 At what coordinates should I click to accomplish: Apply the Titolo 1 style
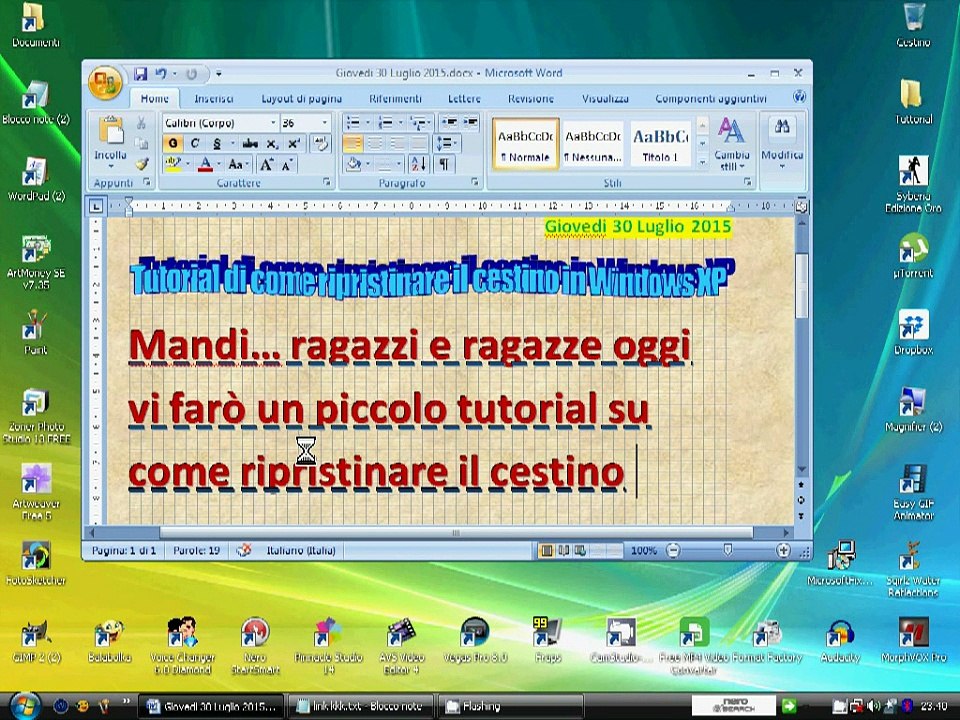pyautogui.click(x=660, y=144)
